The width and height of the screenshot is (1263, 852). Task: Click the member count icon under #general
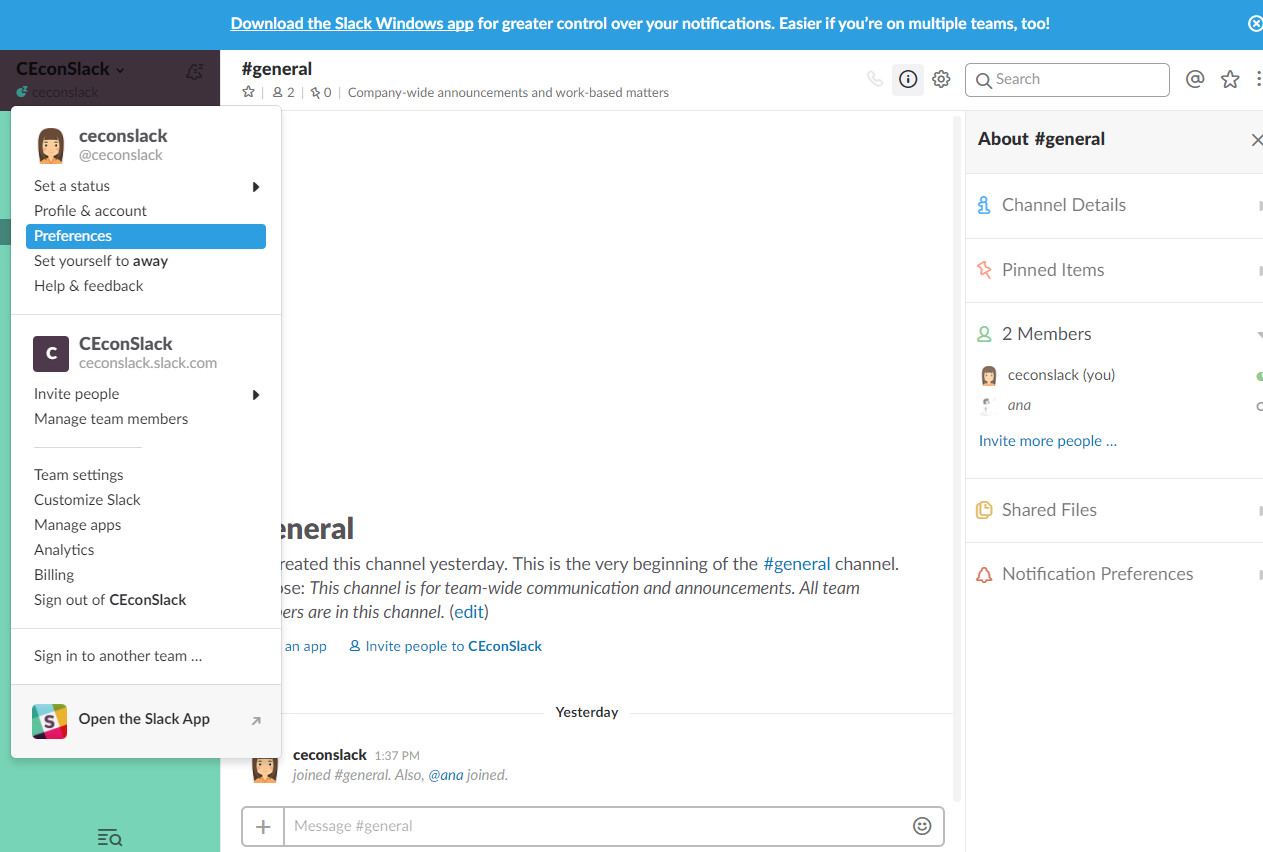click(x=283, y=92)
